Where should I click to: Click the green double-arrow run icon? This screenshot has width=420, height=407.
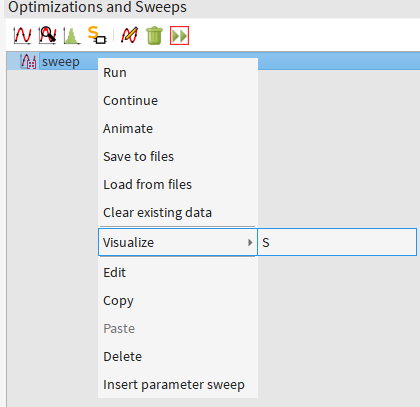pos(179,35)
